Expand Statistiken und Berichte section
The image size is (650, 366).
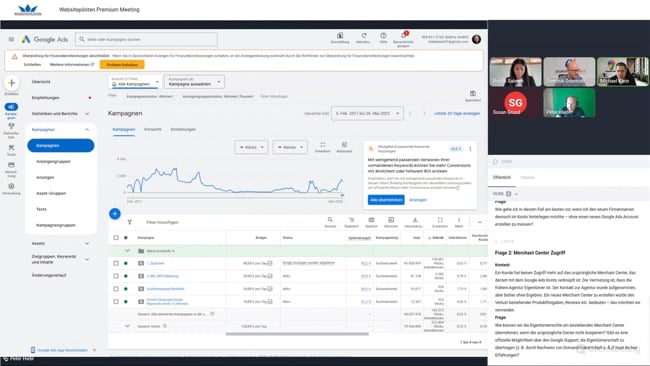click(87, 114)
